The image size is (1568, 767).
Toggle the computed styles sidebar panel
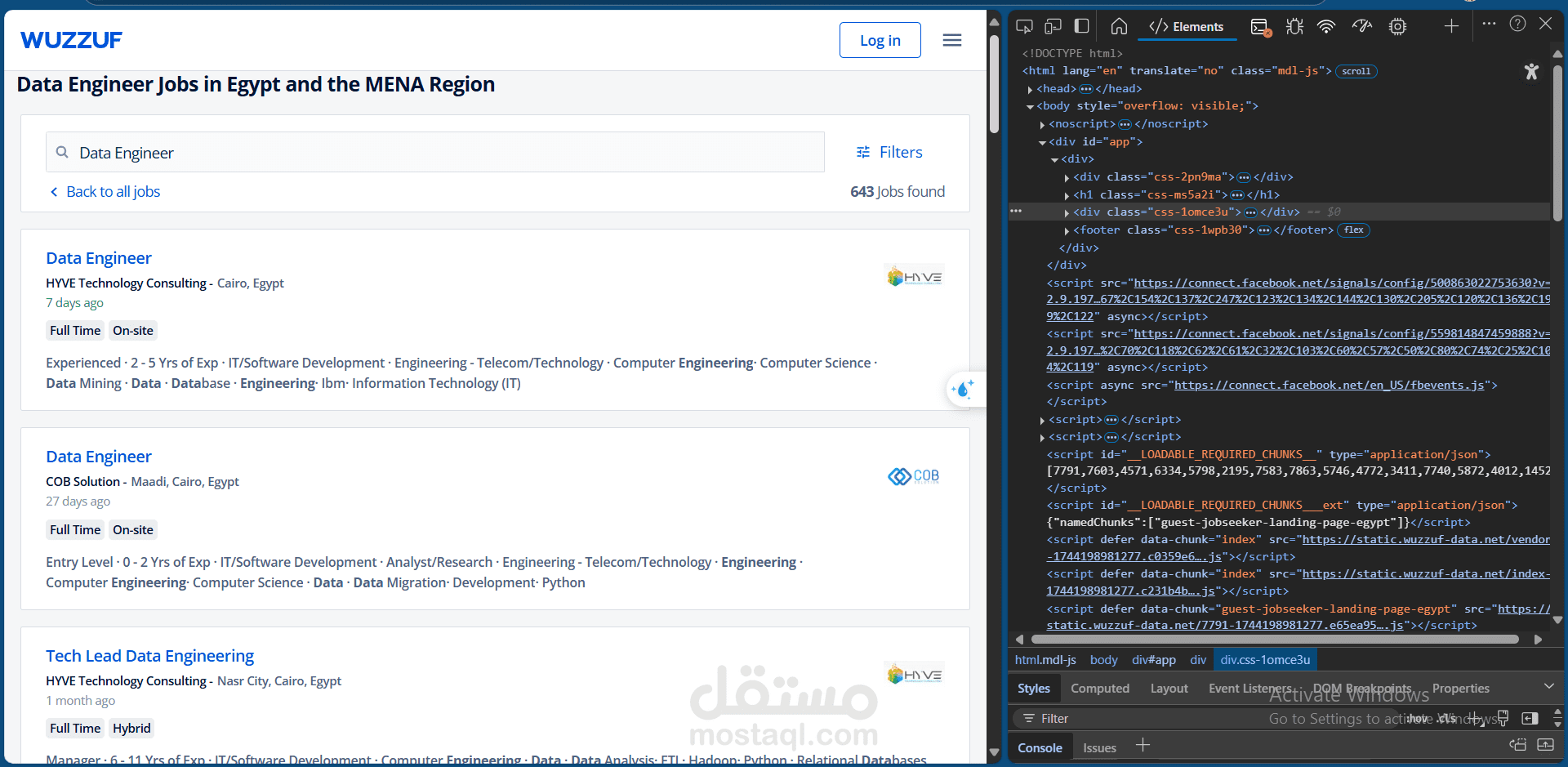pos(1531,719)
